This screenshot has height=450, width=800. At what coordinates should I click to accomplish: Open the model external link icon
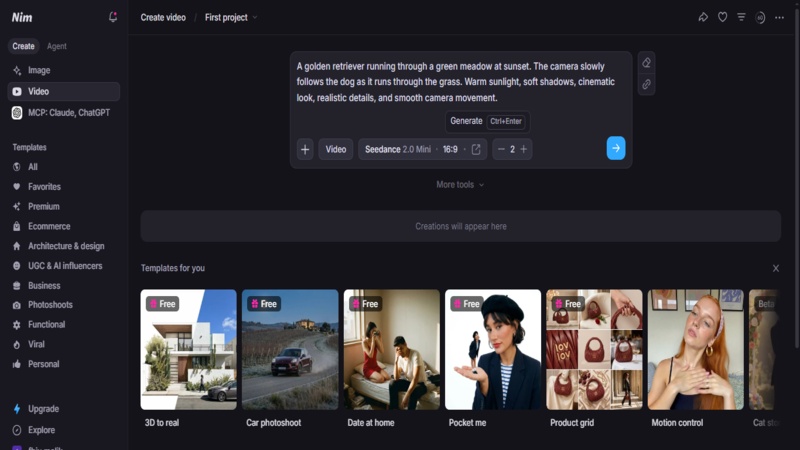click(x=476, y=149)
